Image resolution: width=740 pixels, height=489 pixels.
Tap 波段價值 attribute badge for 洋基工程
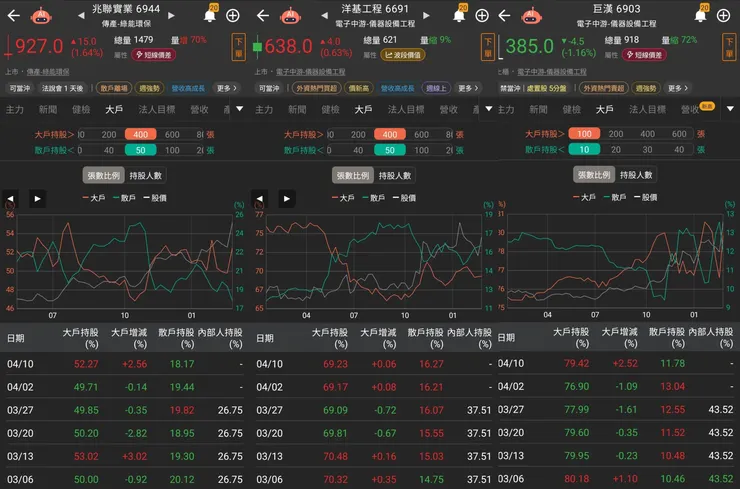[x=403, y=55]
